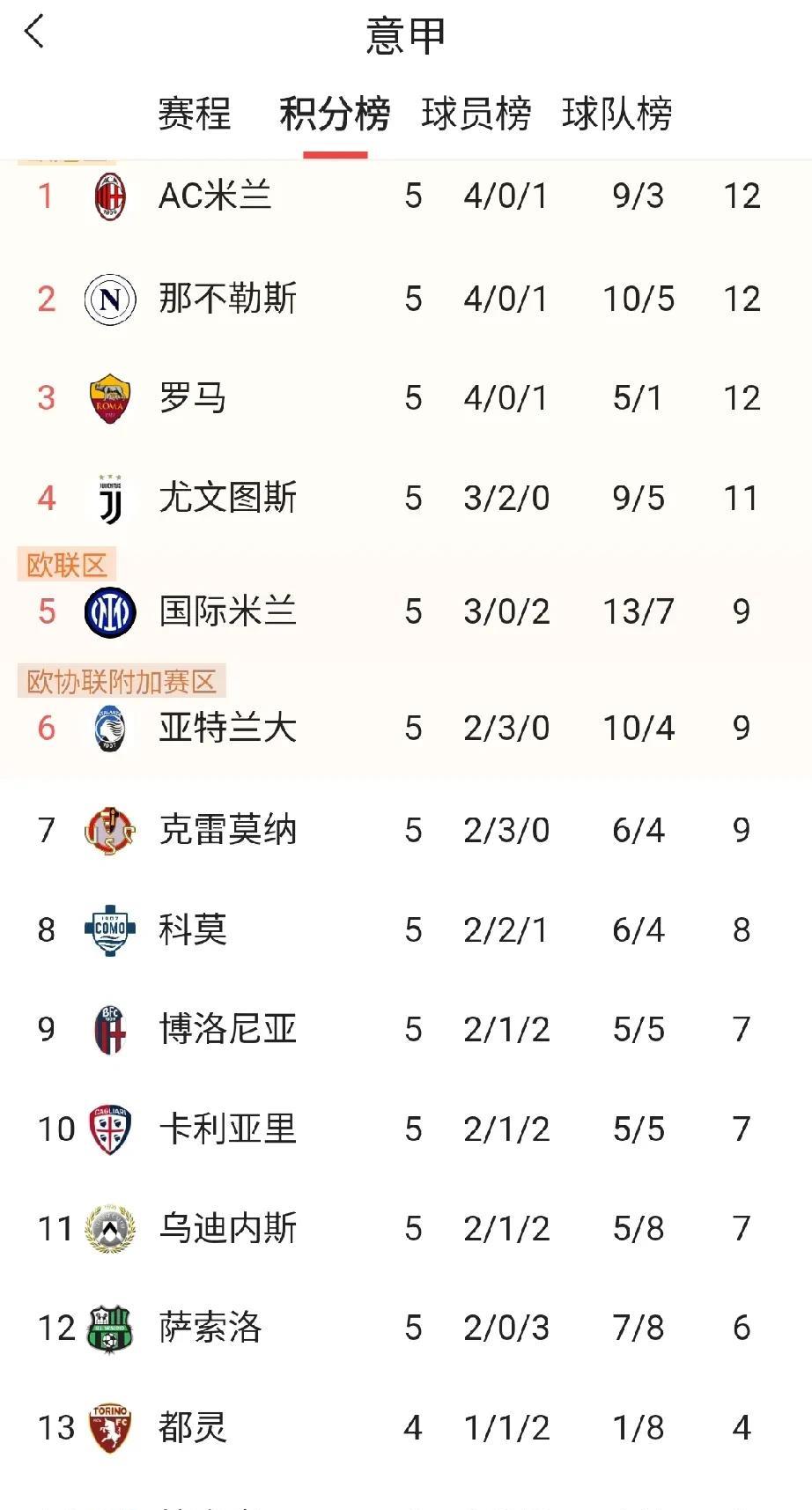Image resolution: width=812 pixels, height=1510 pixels.
Task: Select the 积分榜 tab
Action: (335, 115)
